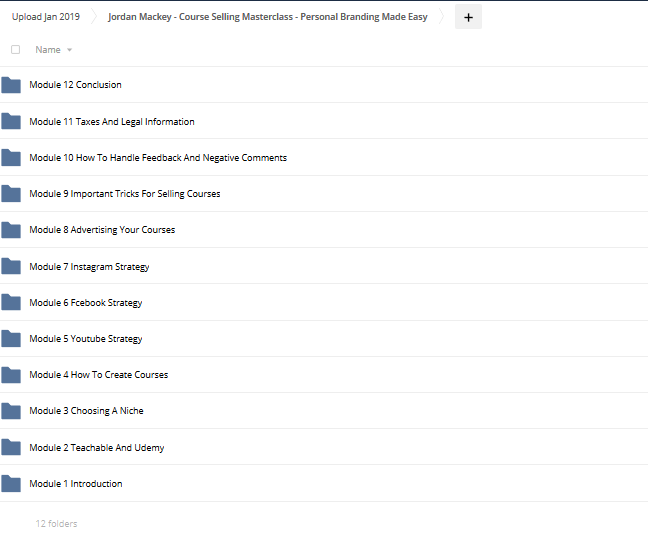This screenshot has width=648, height=543.
Task: Open Module 12 Conclusion folder name
Action: tap(75, 85)
